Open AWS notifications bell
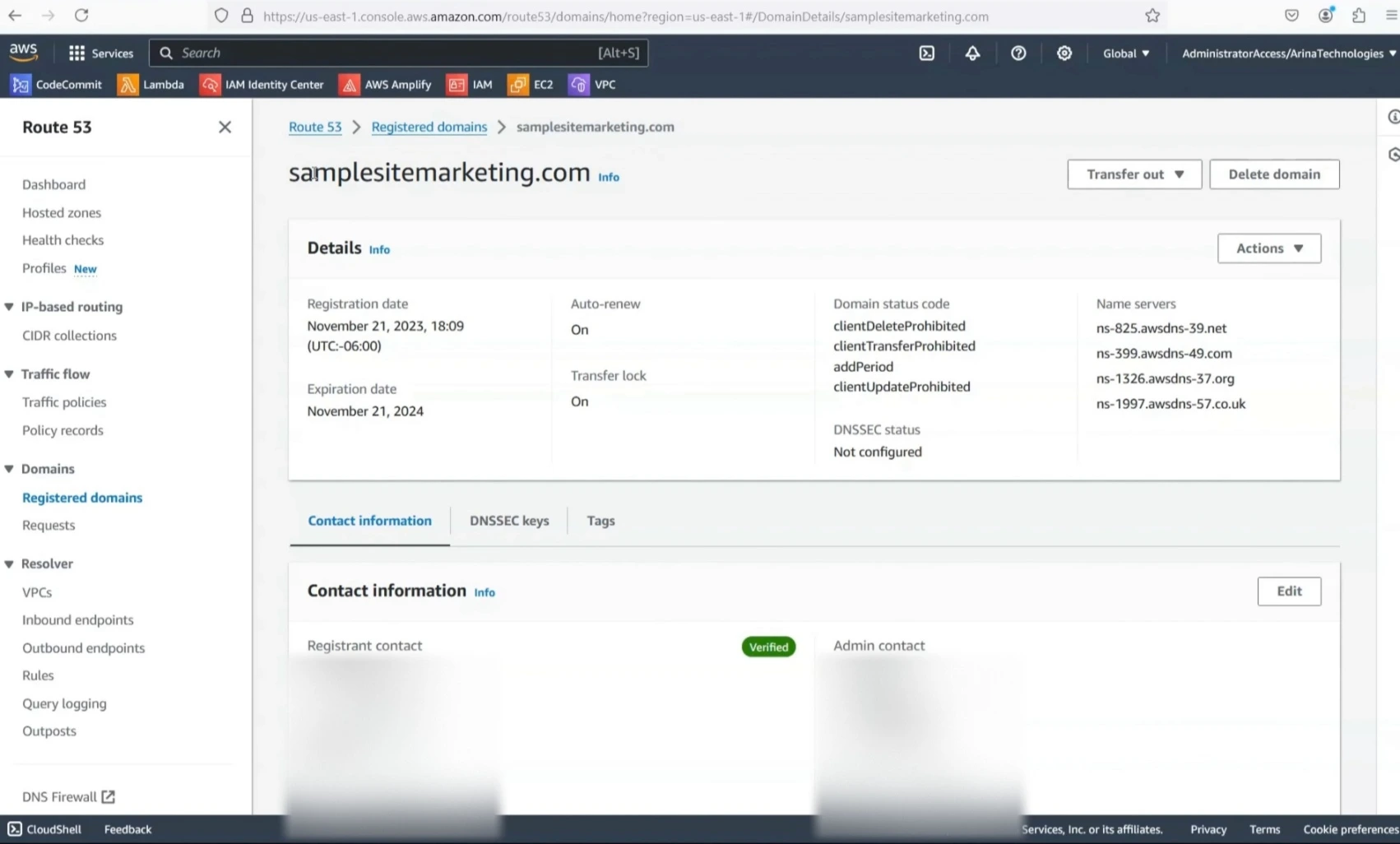Image resolution: width=1400 pixels, height=844 pixels. tap(972, 53)
